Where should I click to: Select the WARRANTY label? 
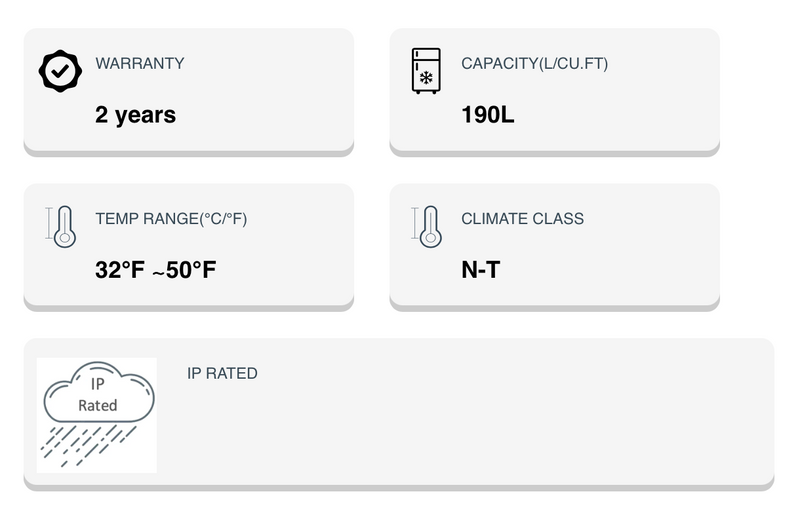[x=140, y=63]
